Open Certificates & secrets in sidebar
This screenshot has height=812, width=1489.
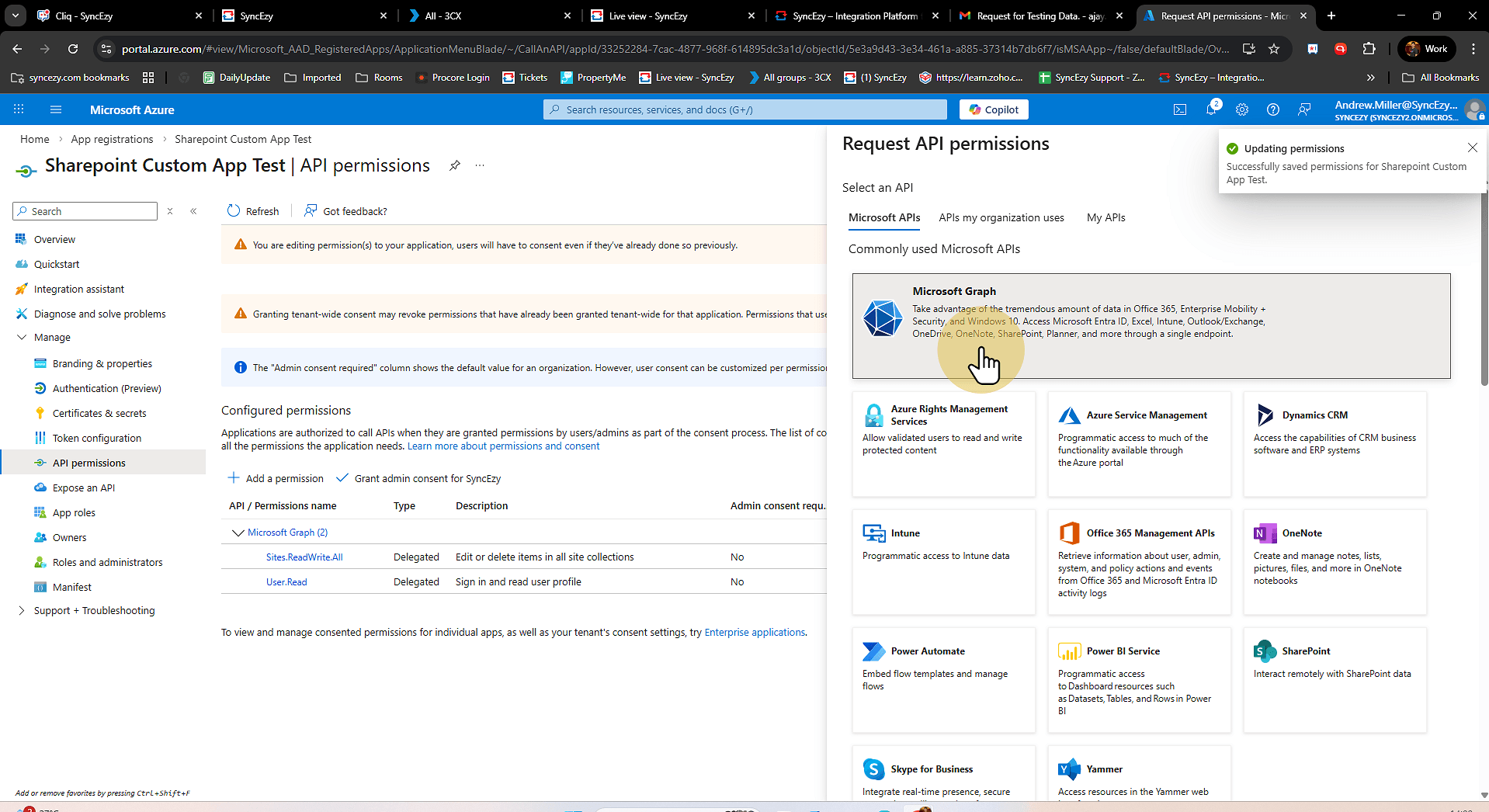coord(99,413)
